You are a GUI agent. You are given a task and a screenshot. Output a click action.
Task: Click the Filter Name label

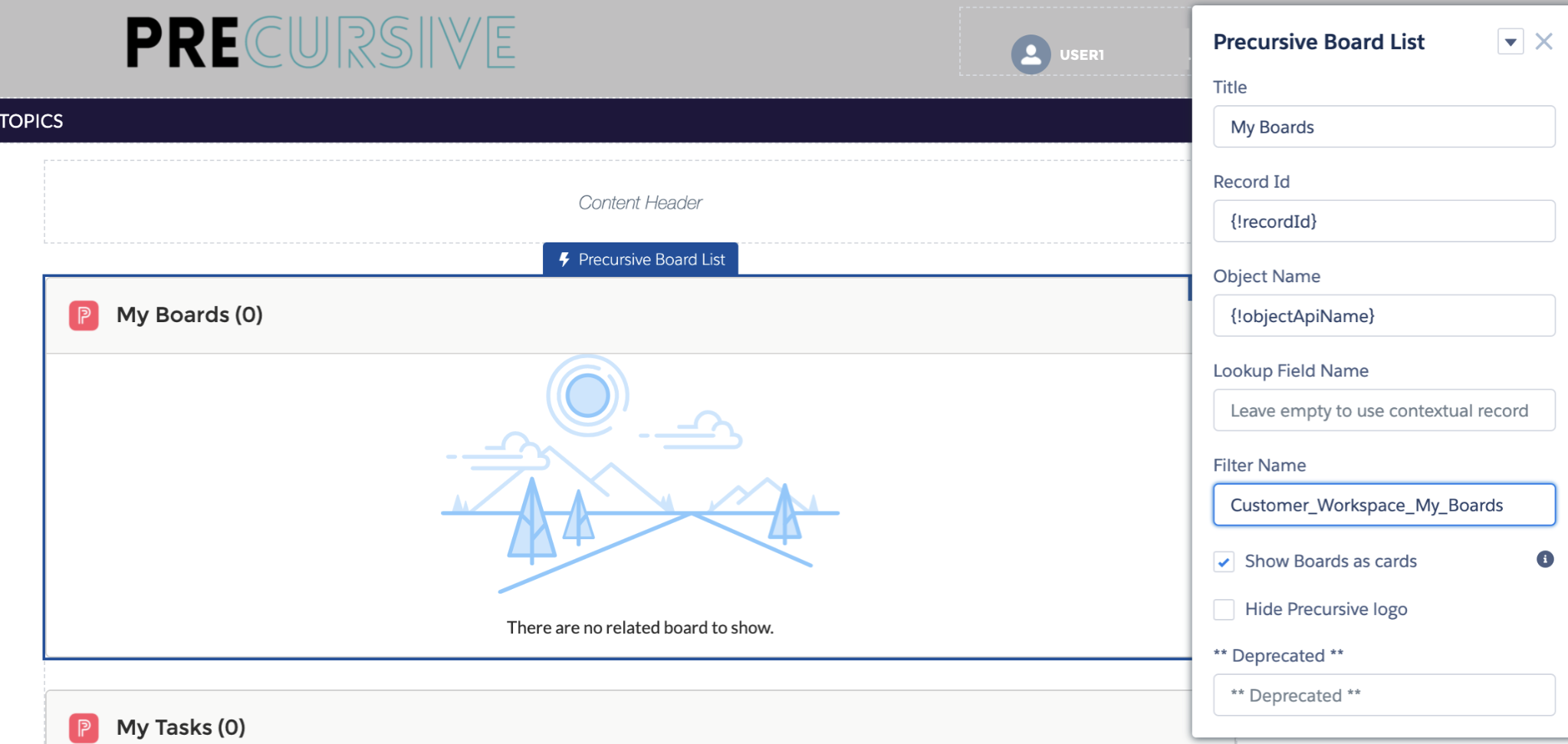[x=1260, y=466]
